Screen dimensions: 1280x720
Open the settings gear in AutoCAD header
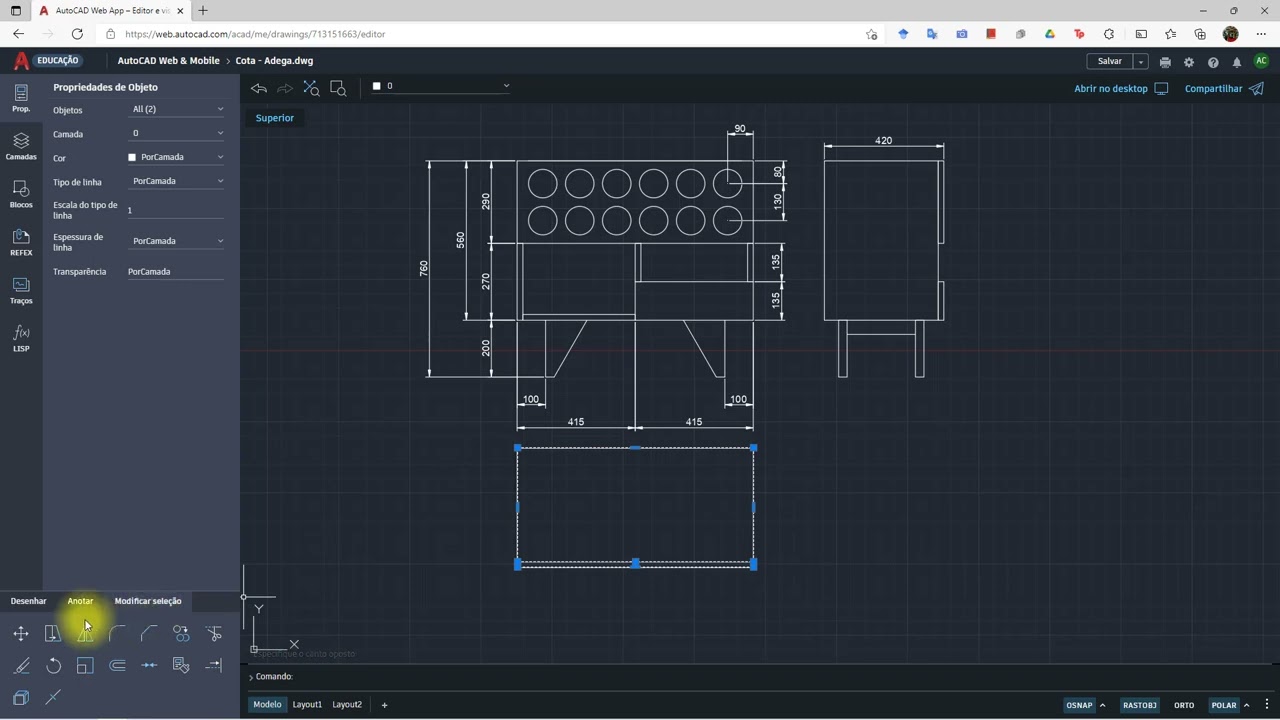[x=1189, y=62]
